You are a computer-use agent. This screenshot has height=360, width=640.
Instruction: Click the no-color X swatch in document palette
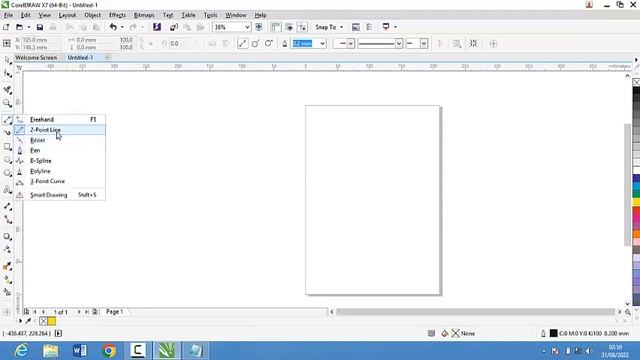tap(43, 321)
